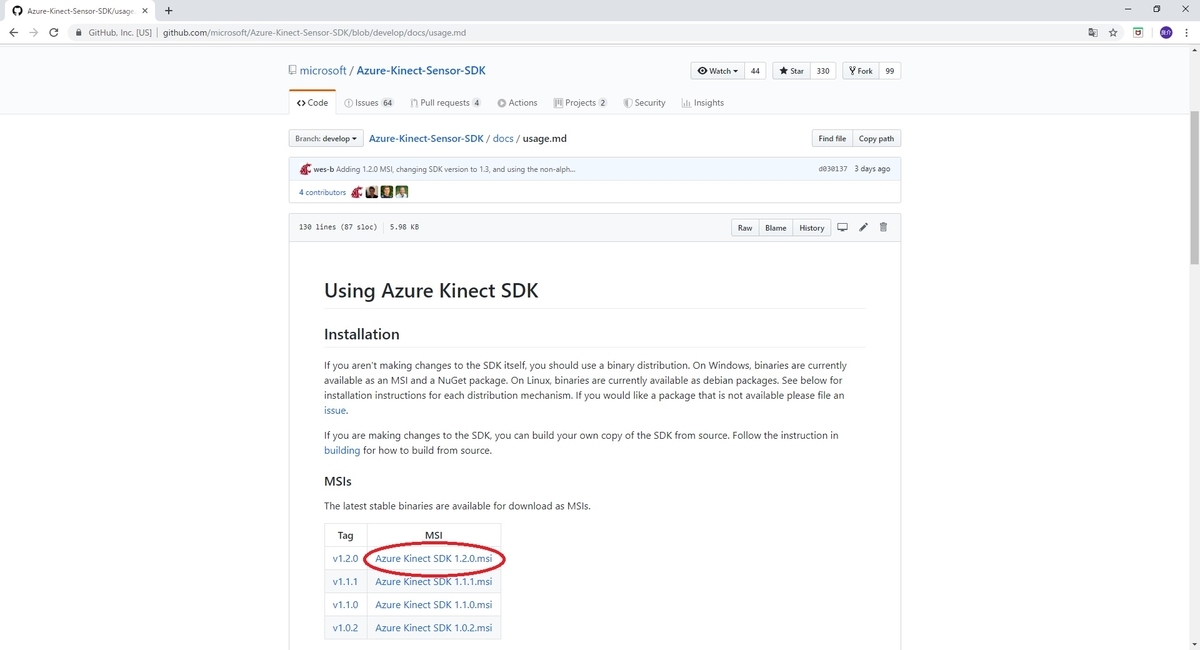The height and width of the screenshot is (650, 1200).
Task: Click the Find file button
Action: pyautogui.click(x=832, y=139)
